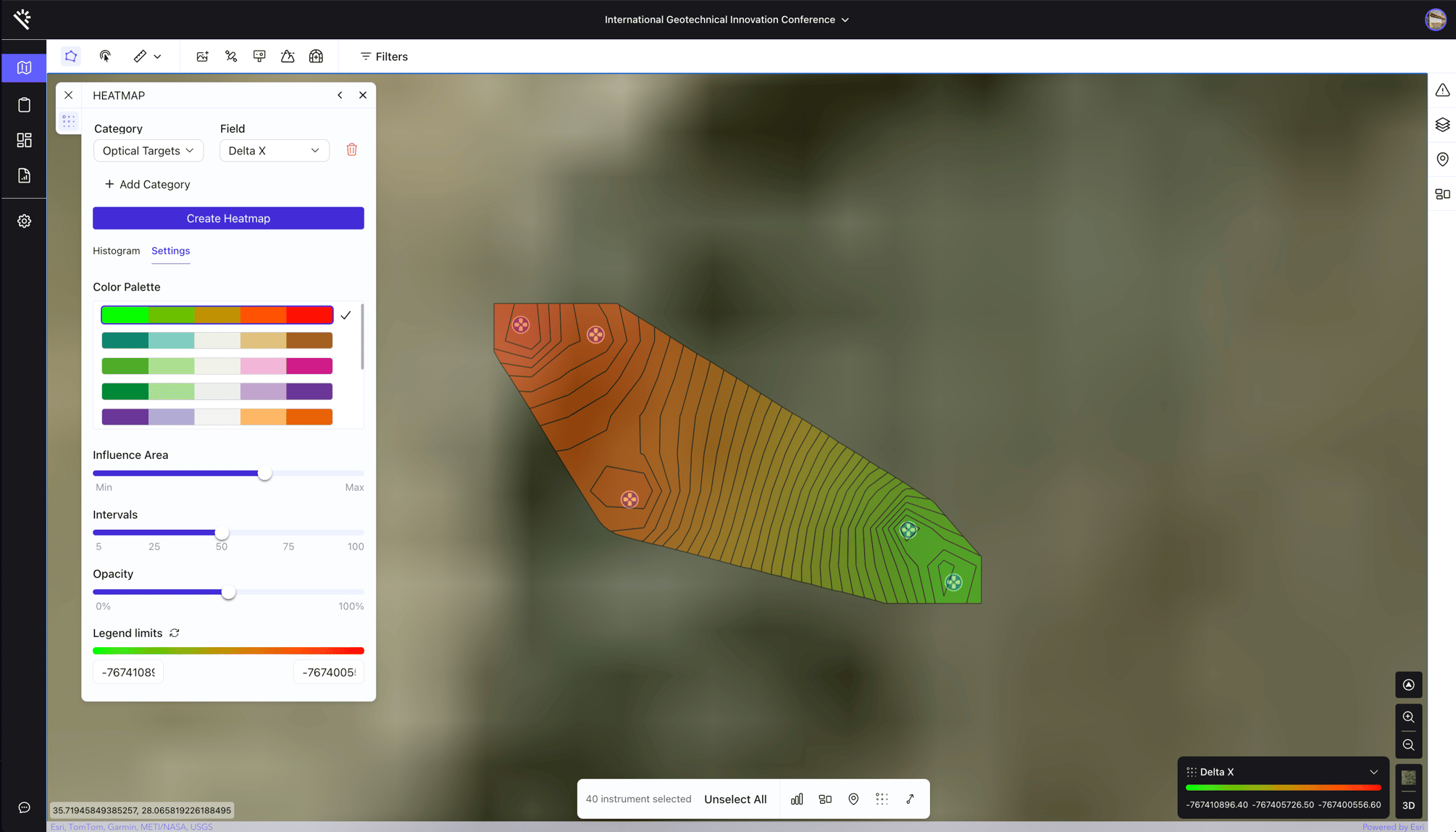Switch to the Settings tab
This screenshot has height=832, width=1456.
(170, 251)
